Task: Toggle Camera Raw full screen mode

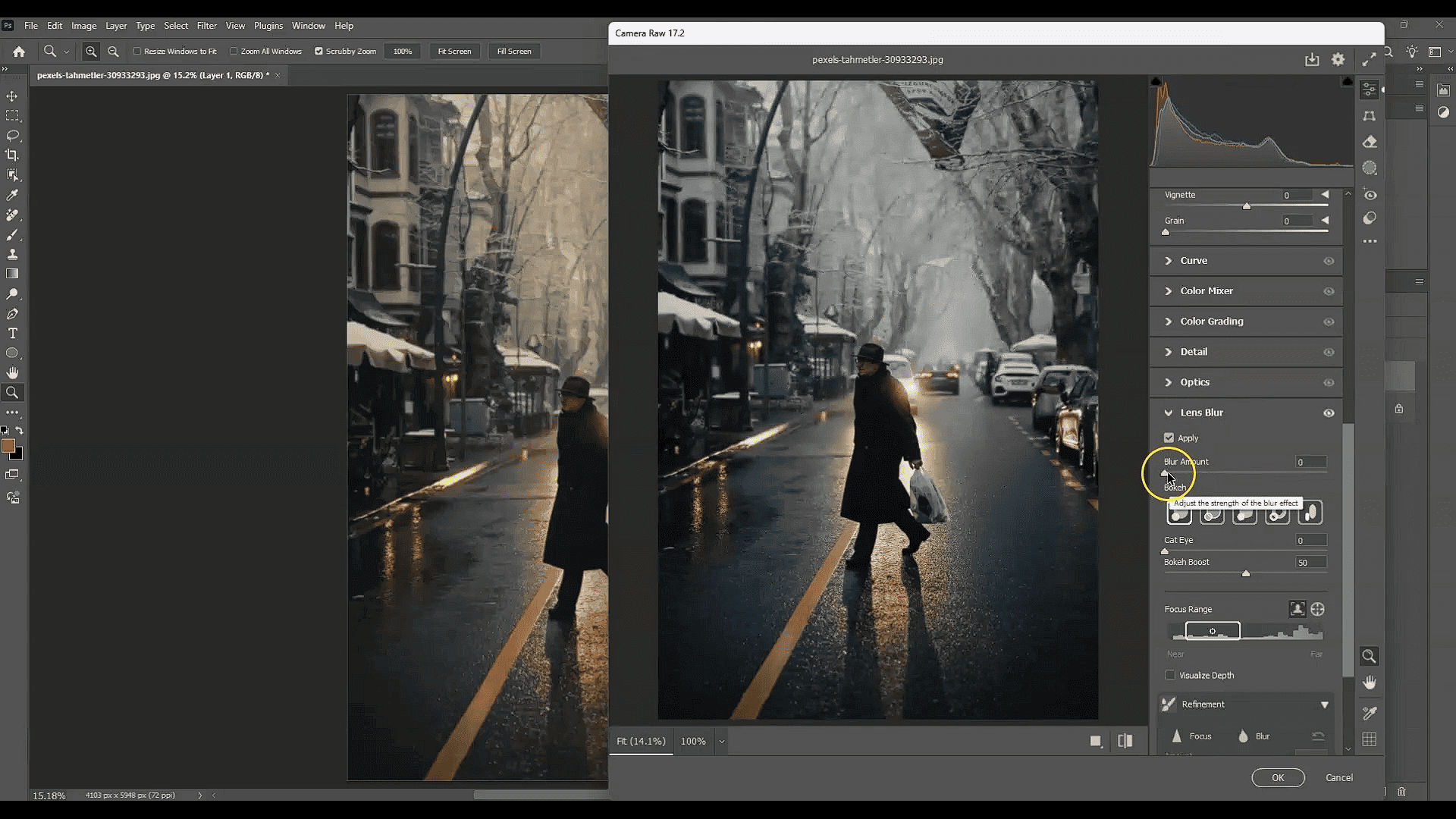Action: [x=1369, y=59]
